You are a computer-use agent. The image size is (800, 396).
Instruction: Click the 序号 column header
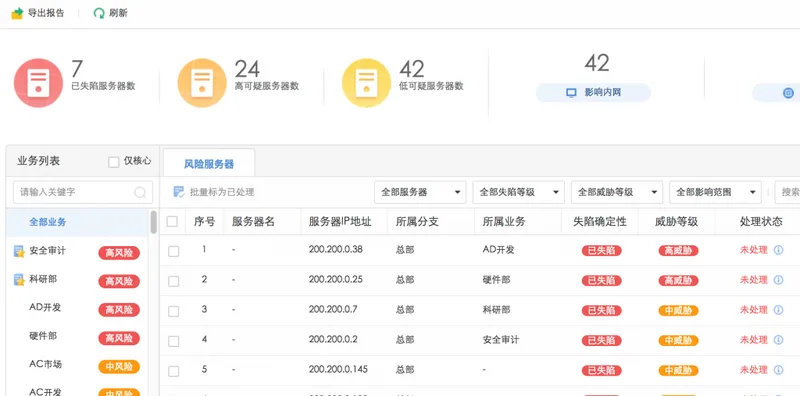(204, 221)
